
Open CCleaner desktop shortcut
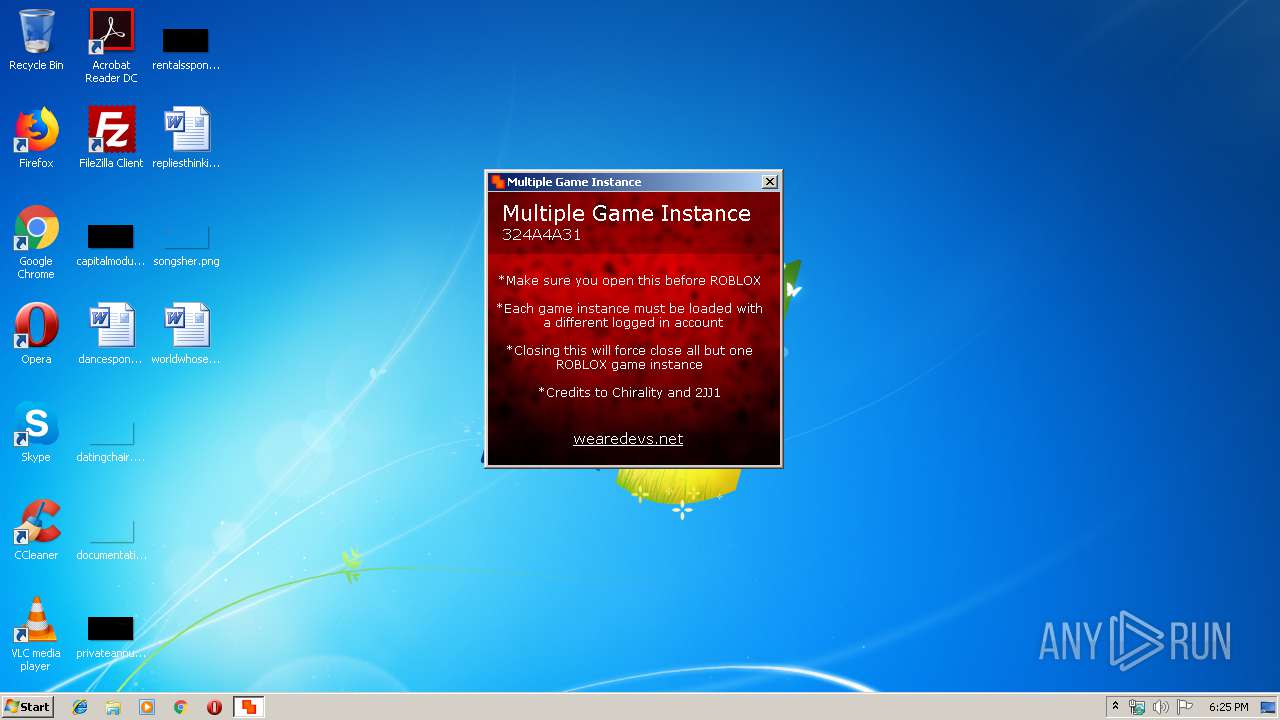point(36,530)
